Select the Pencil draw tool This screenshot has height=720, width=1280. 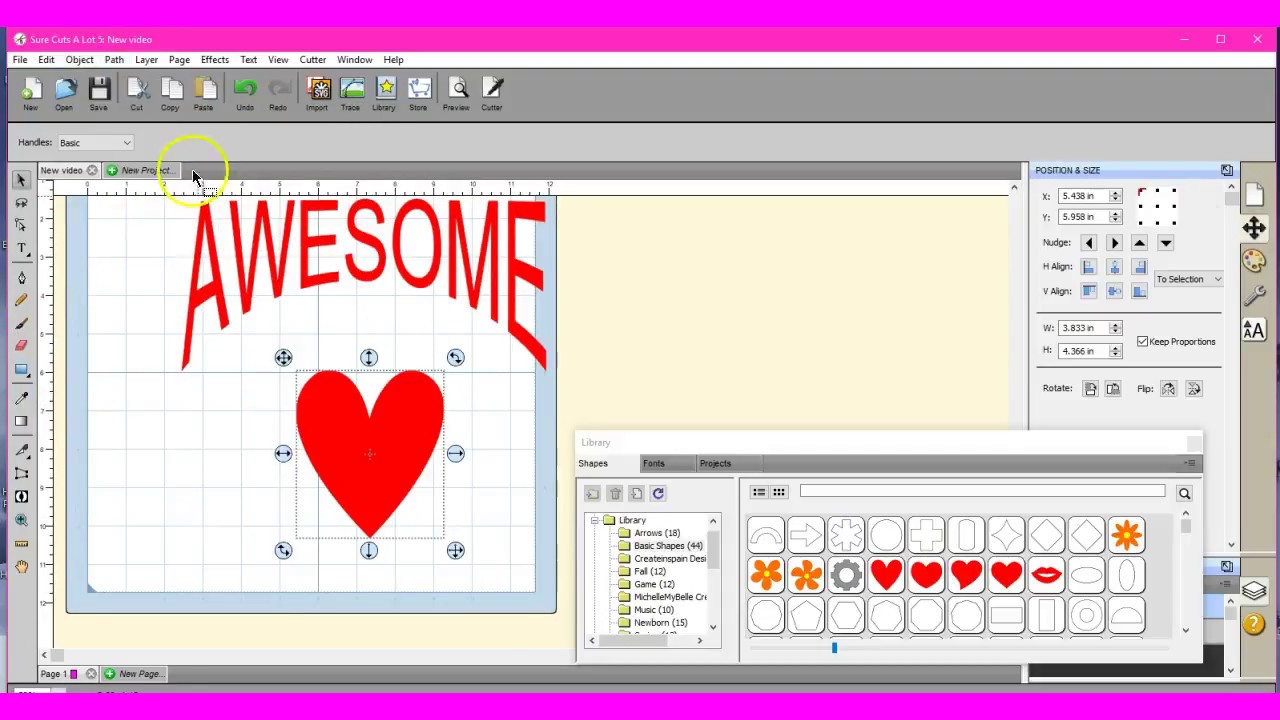click(21, 300)
